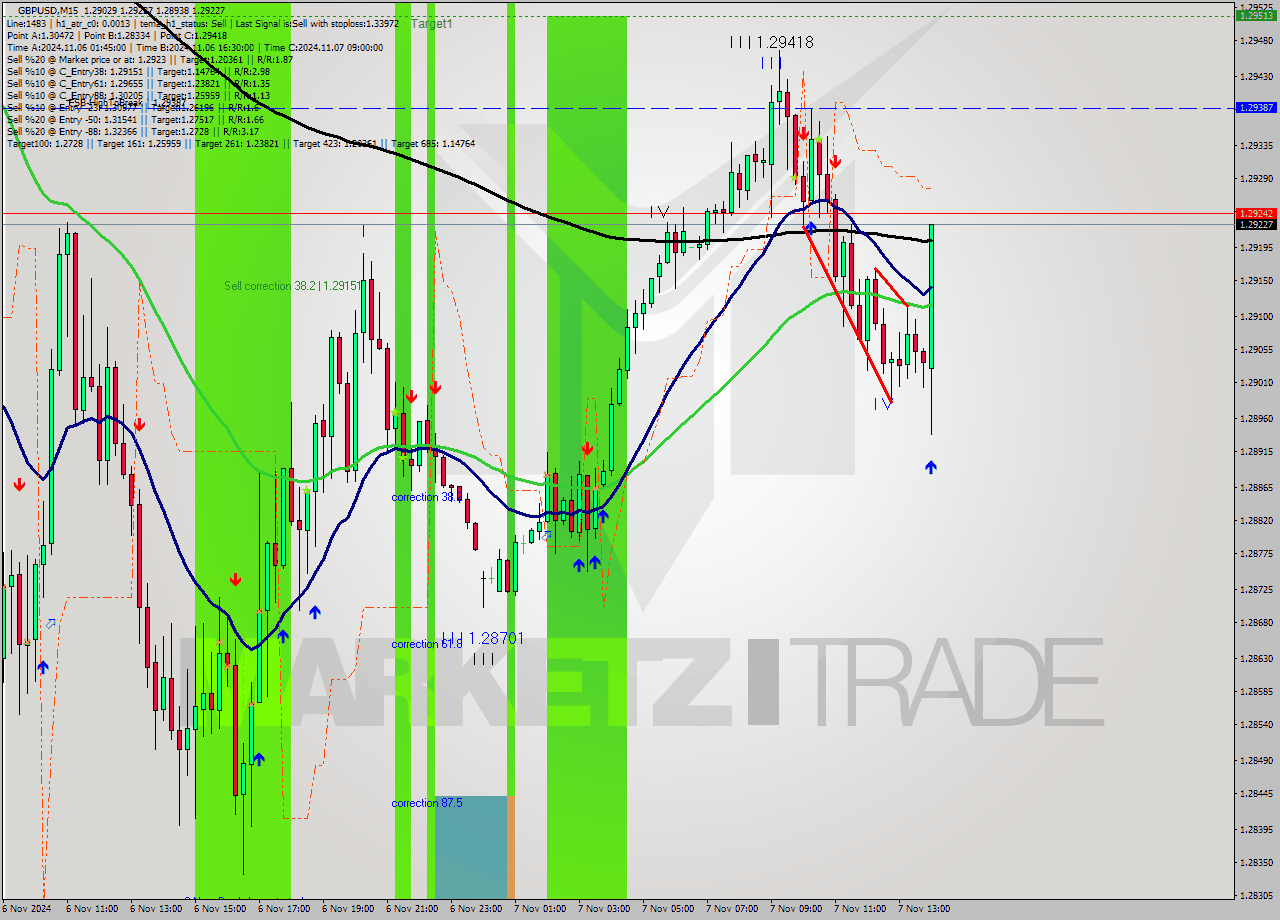Click the 1.28445 price scale value

tap(1256, 794)
